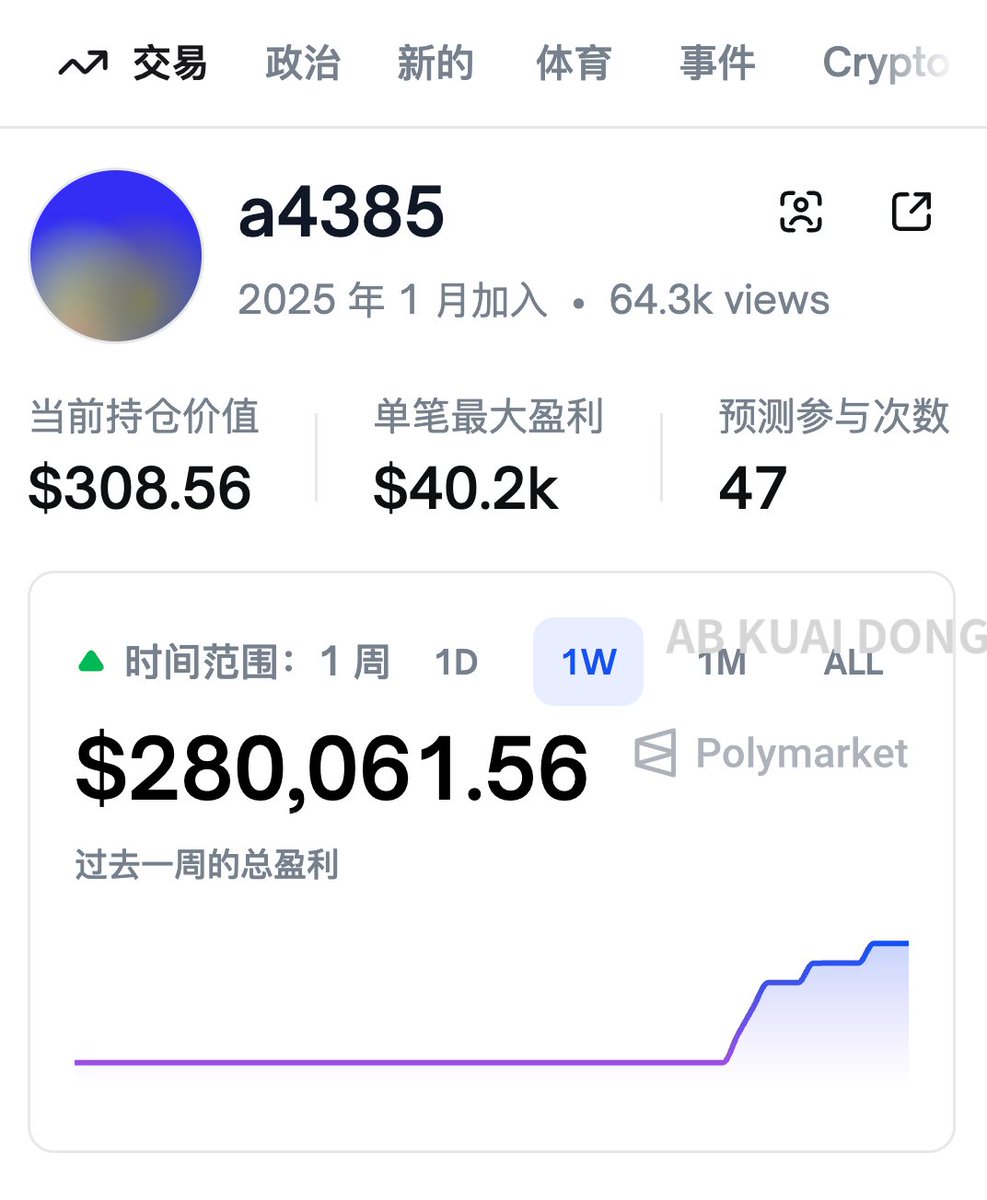Select the 1M time range

[722, 663]
